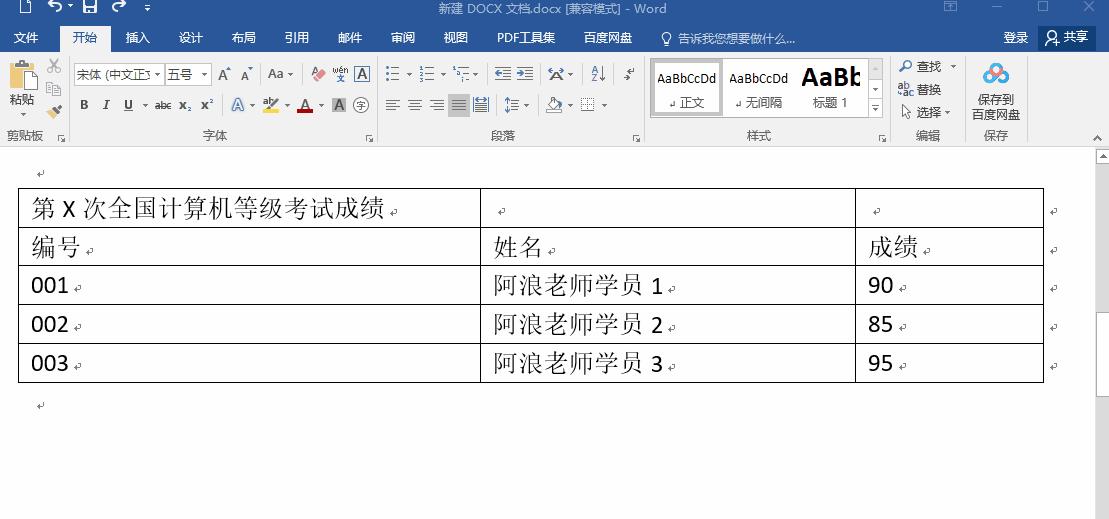The height and width of the screenshot is (519, 1109).
Task: Click the table cell containing 阿浪老师学员 2
Action: (x=668, y=325)
